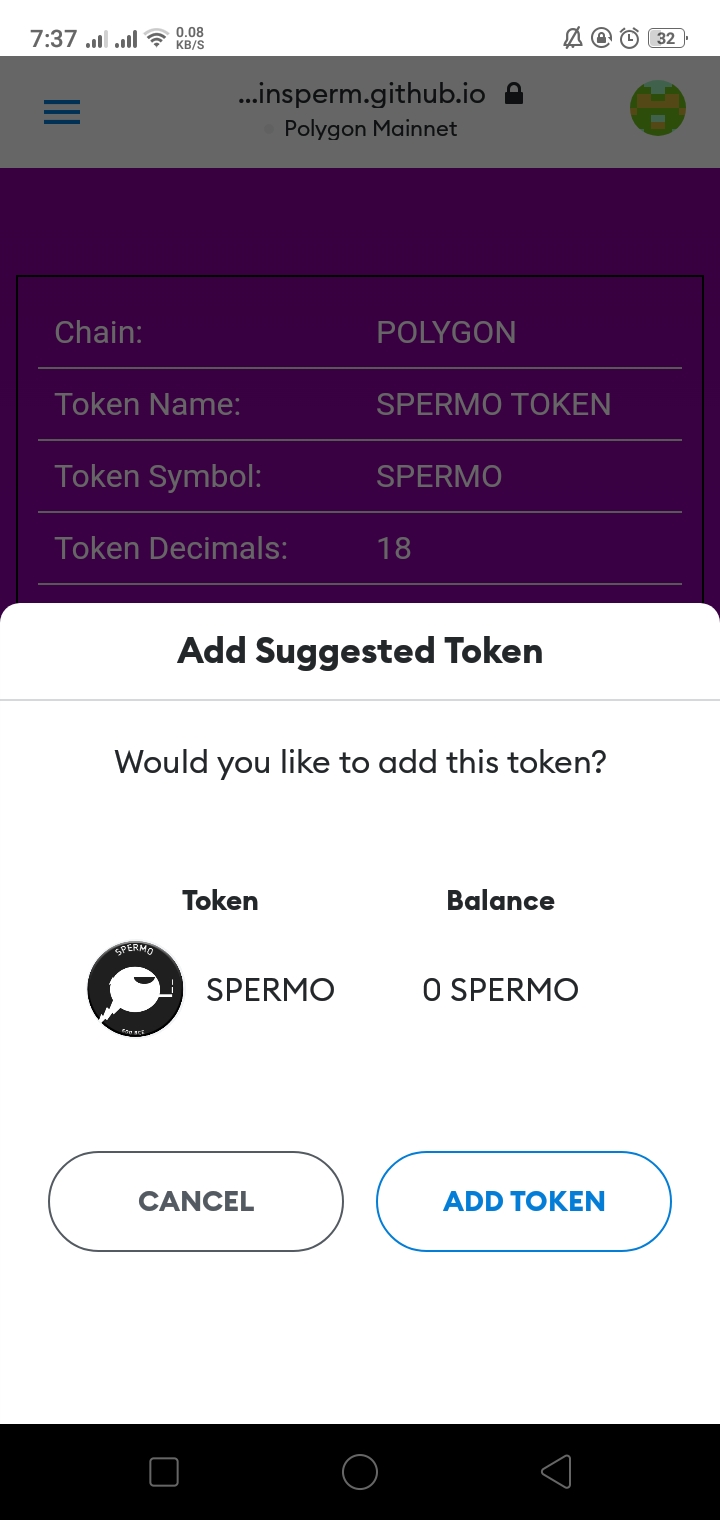The height and width of the screenshot is (1520, 720).
Task: Tap the 0 SPERMO balance text
Action: click(x=500, y=990)
